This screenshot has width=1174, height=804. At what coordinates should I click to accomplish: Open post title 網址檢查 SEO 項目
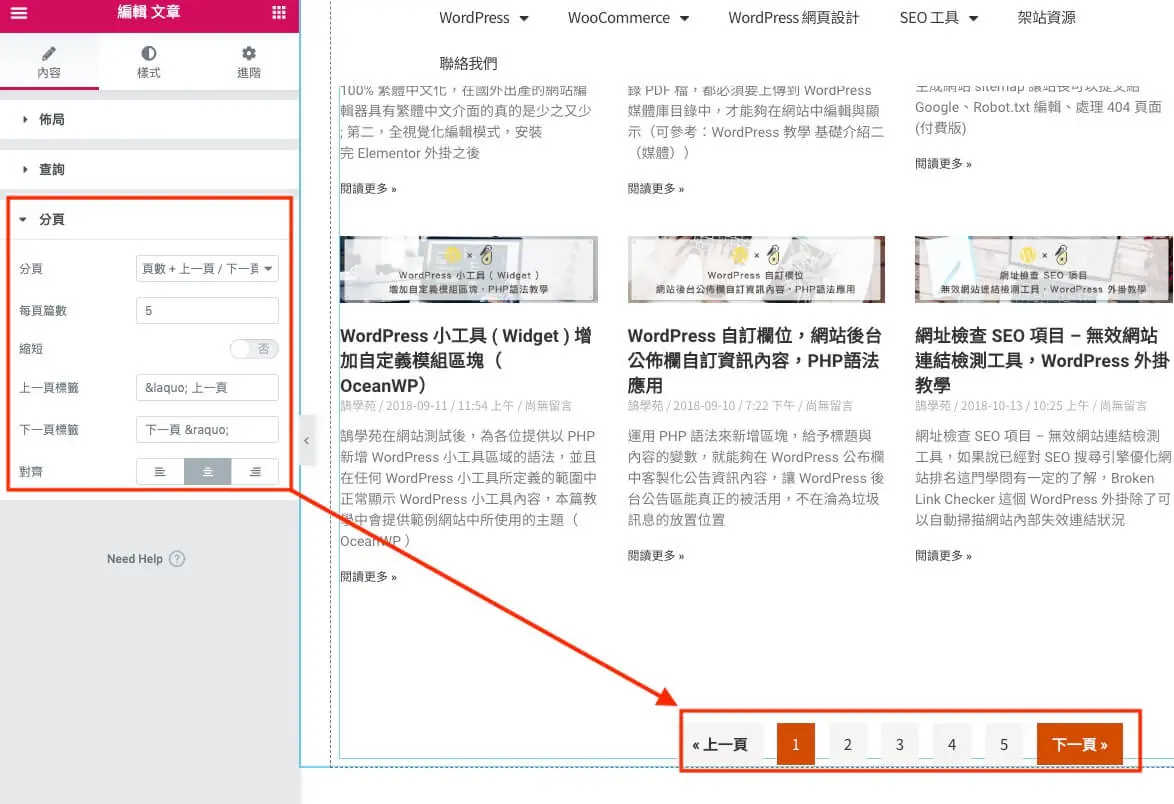1042,360
